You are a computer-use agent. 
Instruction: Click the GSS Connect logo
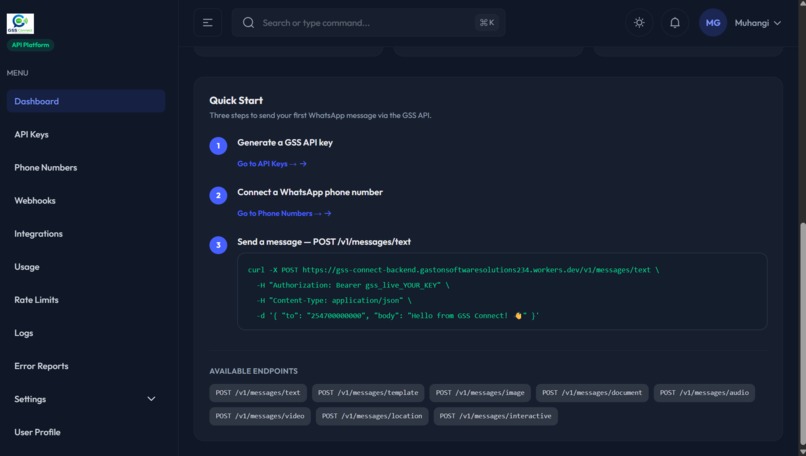pyautogui.click(x=20, y=24)
